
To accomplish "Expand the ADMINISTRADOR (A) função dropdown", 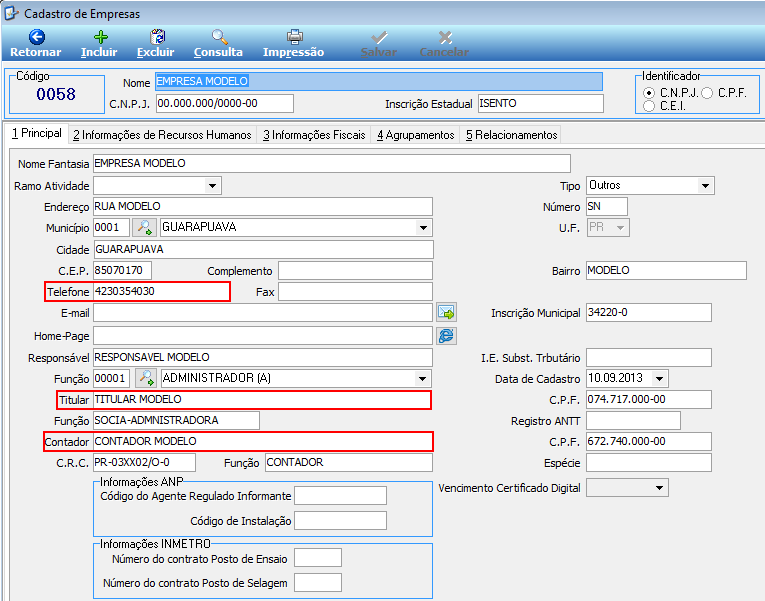I will pyautogui.click(x=423, y=379).
